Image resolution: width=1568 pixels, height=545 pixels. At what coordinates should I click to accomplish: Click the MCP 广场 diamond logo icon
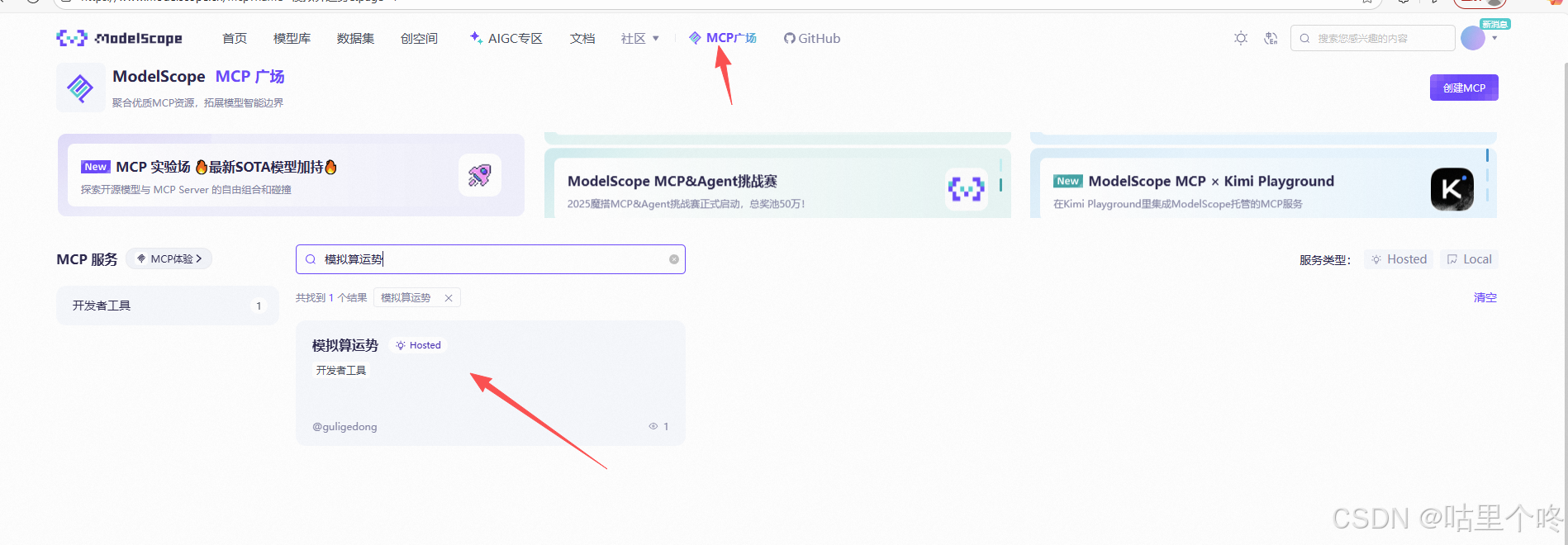coord(80,88)
